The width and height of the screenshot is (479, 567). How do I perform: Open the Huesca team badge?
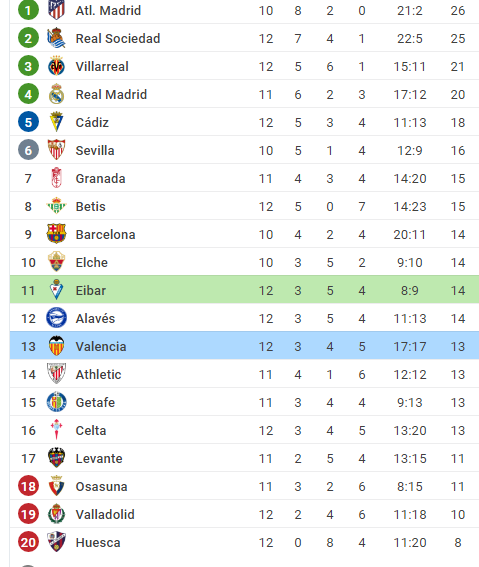click(x=56, y=542)
